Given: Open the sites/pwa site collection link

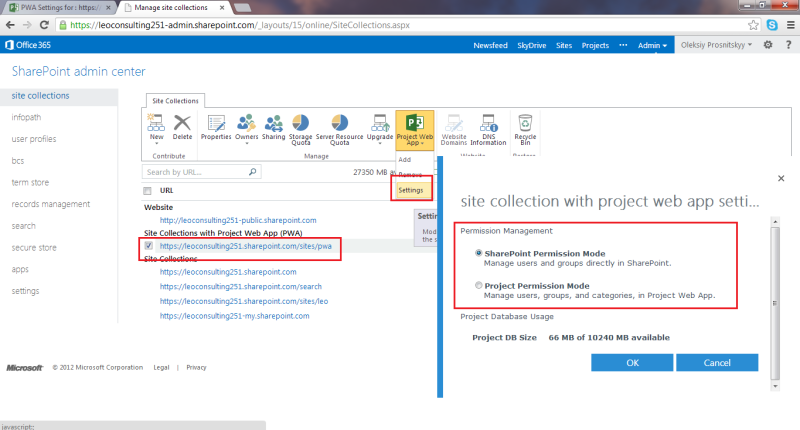Looking at the screenshot, I should [x=245, y=246].
